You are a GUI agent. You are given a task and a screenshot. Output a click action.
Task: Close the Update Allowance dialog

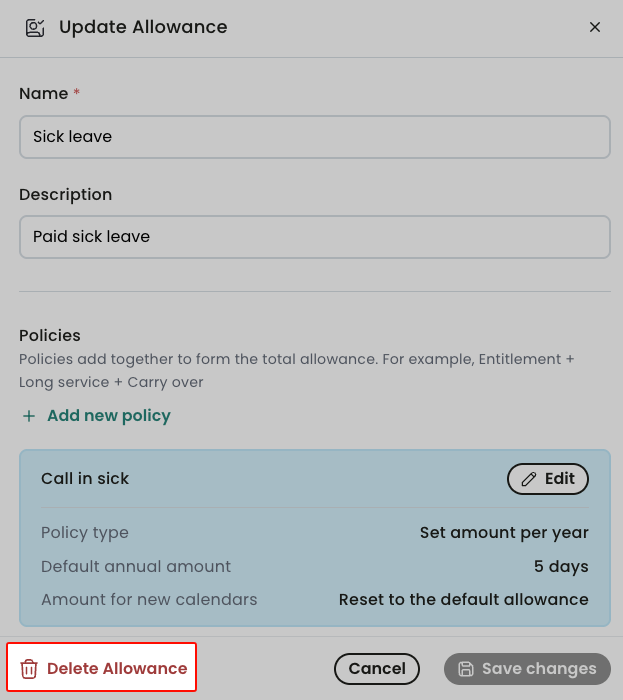click(x=595, y=27)
